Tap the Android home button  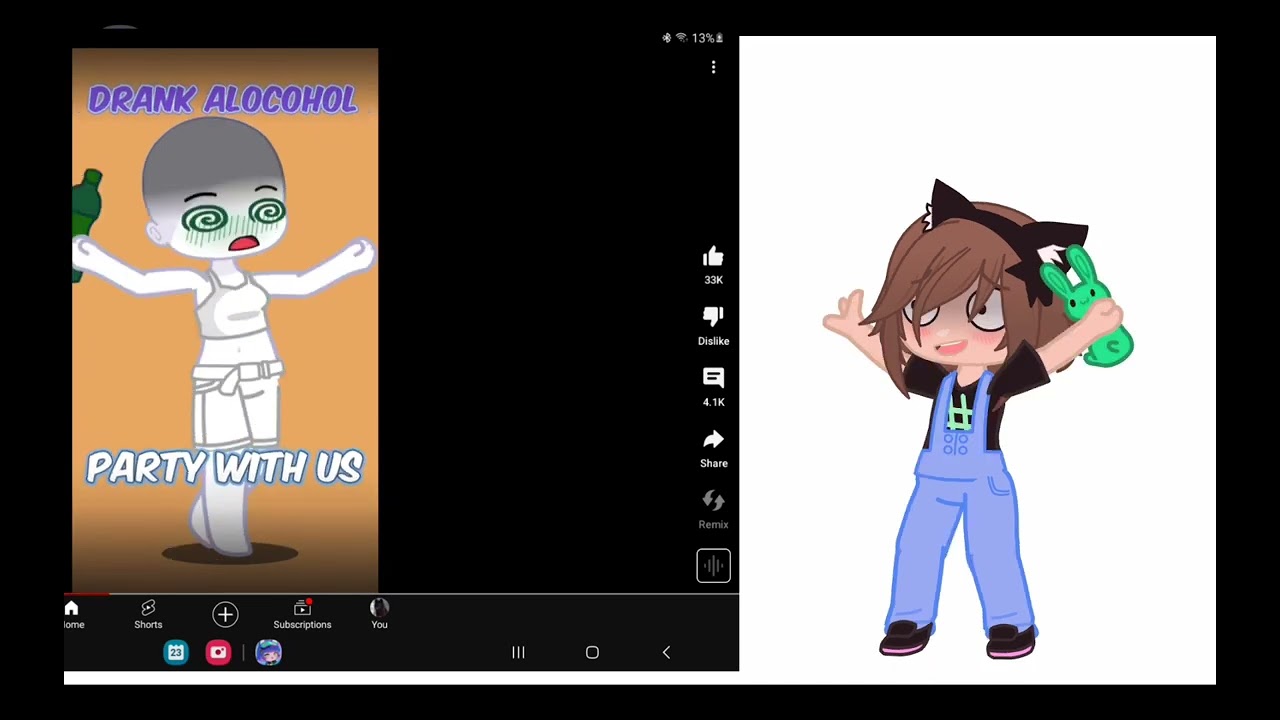coord(592,652)
